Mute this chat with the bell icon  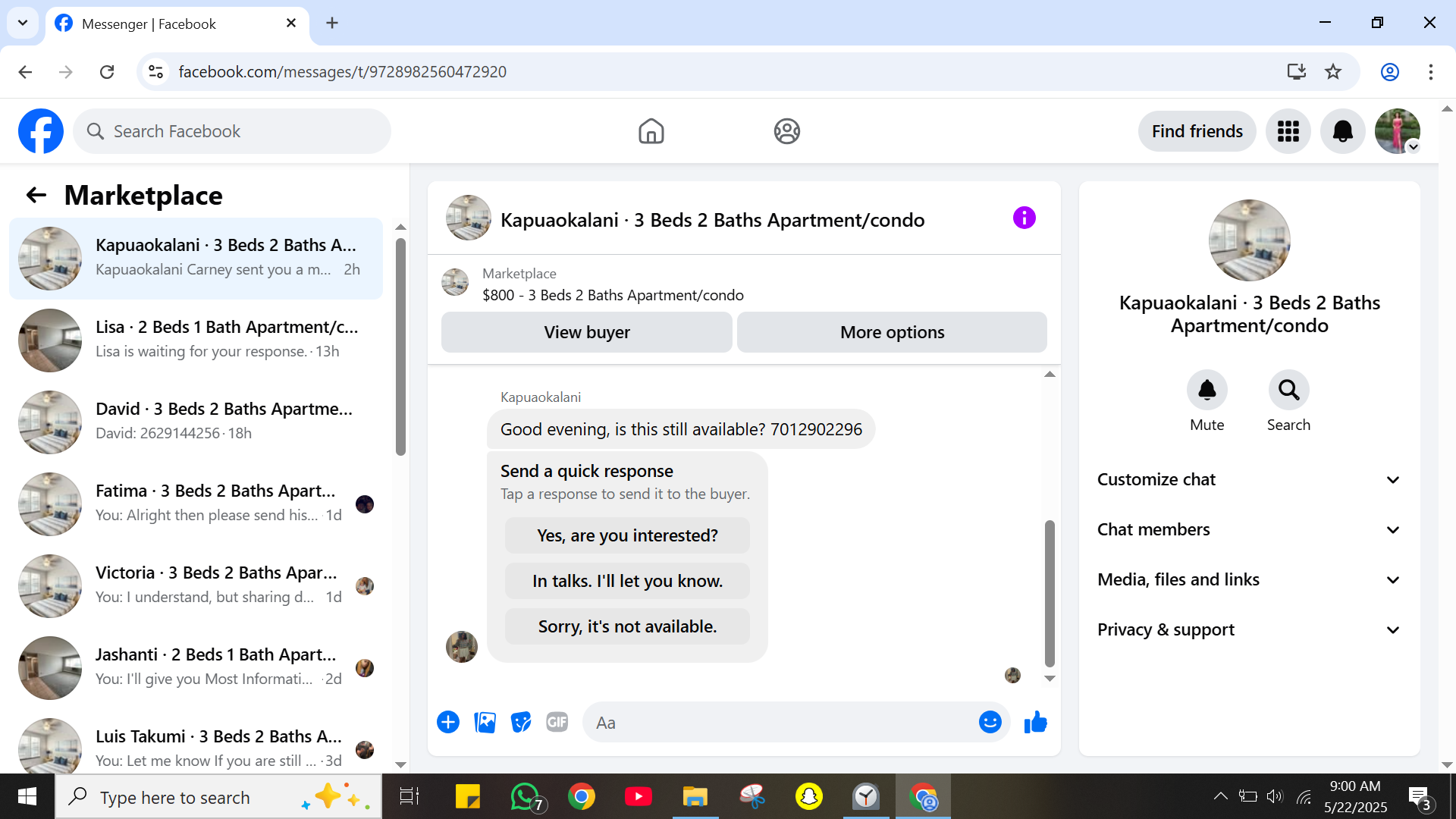tap(1207, 390)
